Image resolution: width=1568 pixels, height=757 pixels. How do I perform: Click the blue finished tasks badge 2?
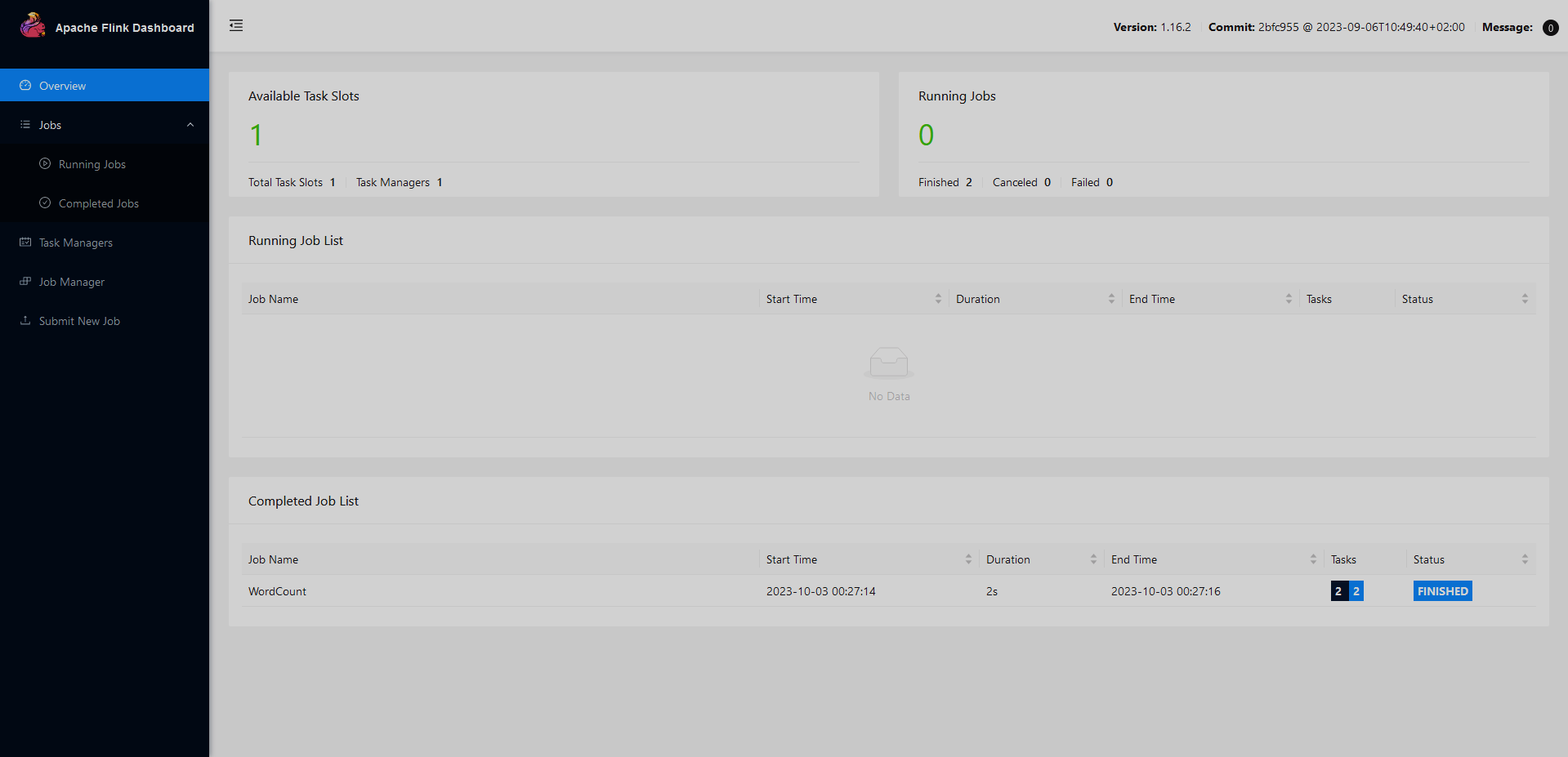pos(1356,591)
